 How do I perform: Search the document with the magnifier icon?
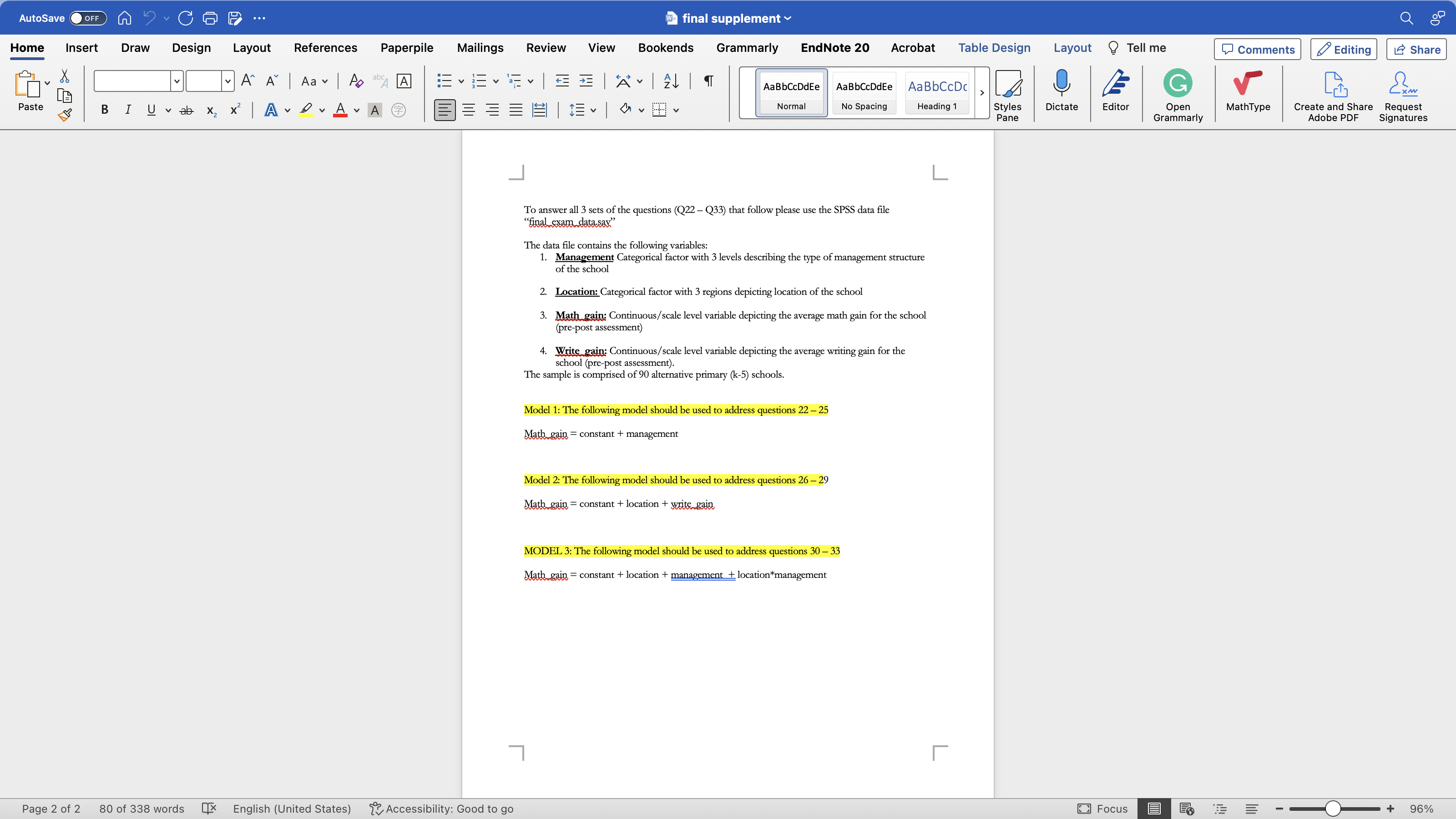1406,18
